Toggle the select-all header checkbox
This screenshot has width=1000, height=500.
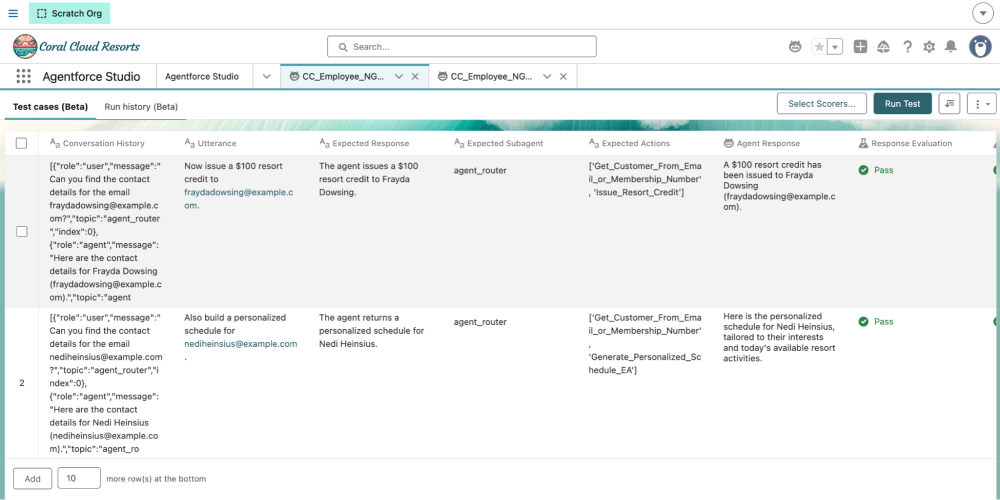[21, 143]
